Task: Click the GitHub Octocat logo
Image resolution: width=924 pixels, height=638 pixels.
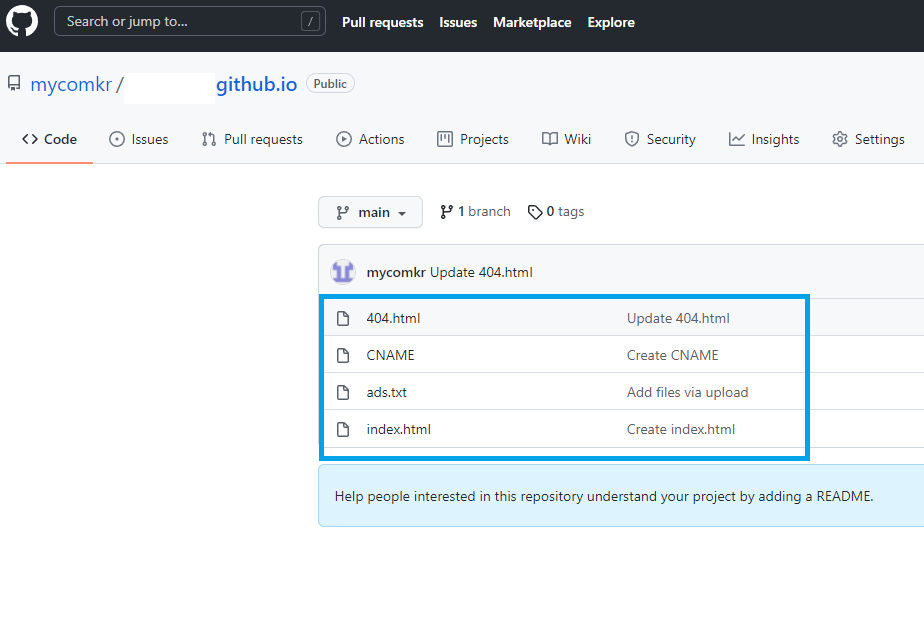Action: click(x=22, y=22)
